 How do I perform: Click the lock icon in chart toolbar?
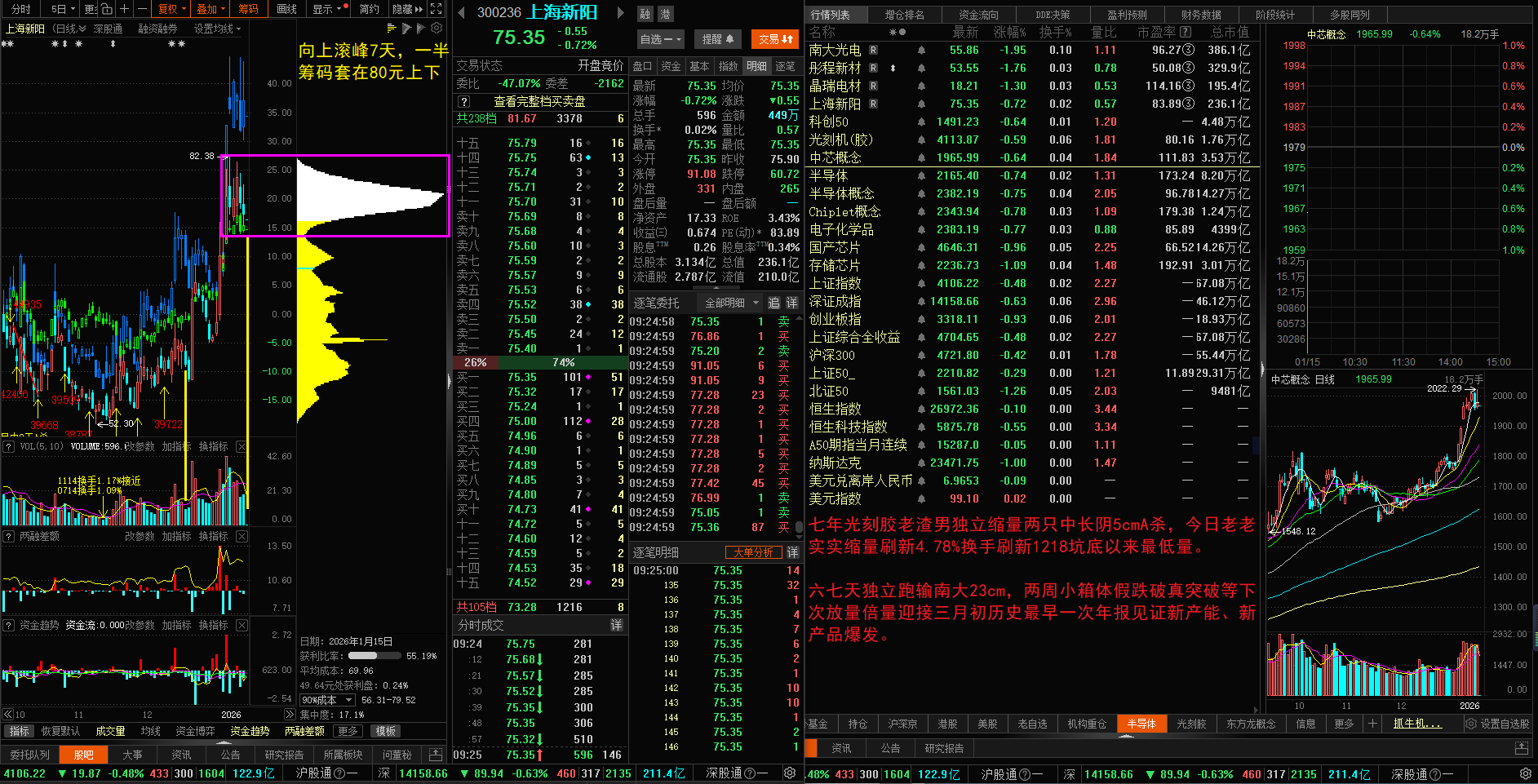click(x=106, y=9)
